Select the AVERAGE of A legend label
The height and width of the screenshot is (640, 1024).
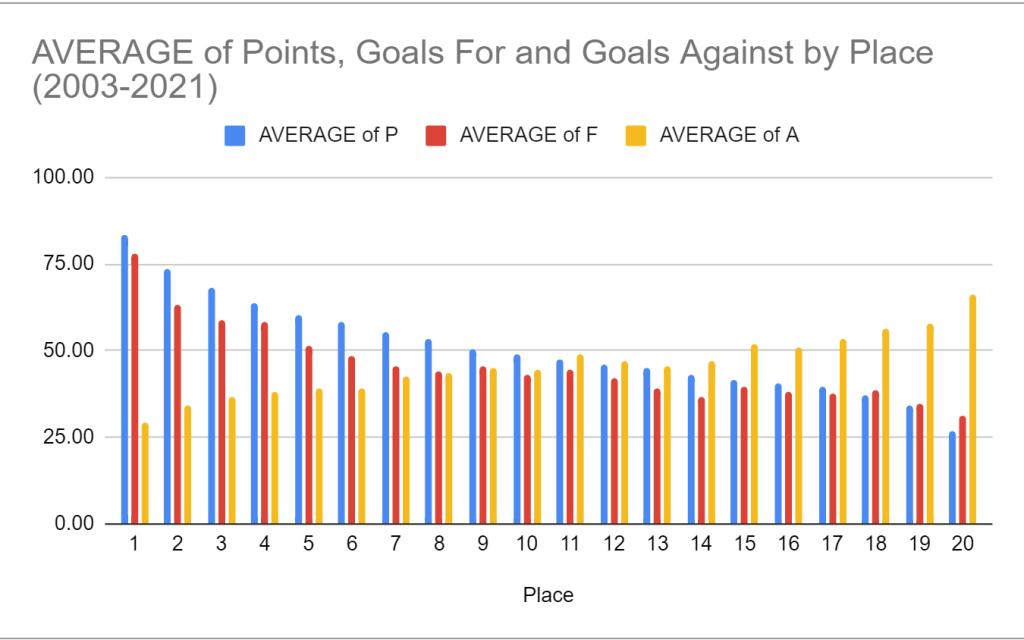(729, 136)
